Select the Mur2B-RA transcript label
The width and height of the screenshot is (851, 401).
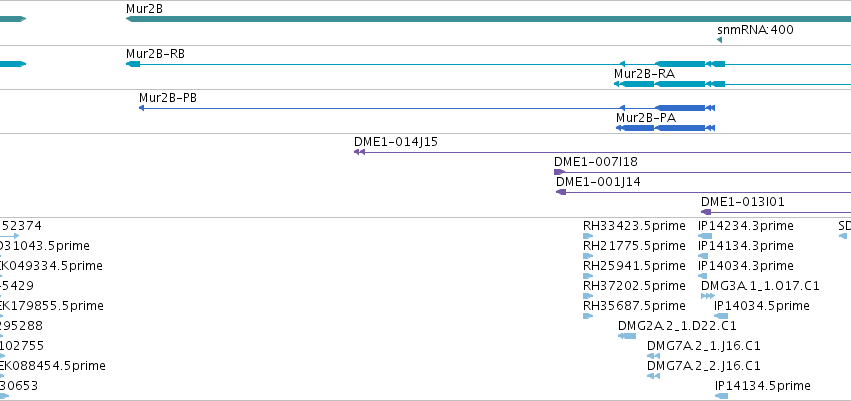[x=644, y=74]
